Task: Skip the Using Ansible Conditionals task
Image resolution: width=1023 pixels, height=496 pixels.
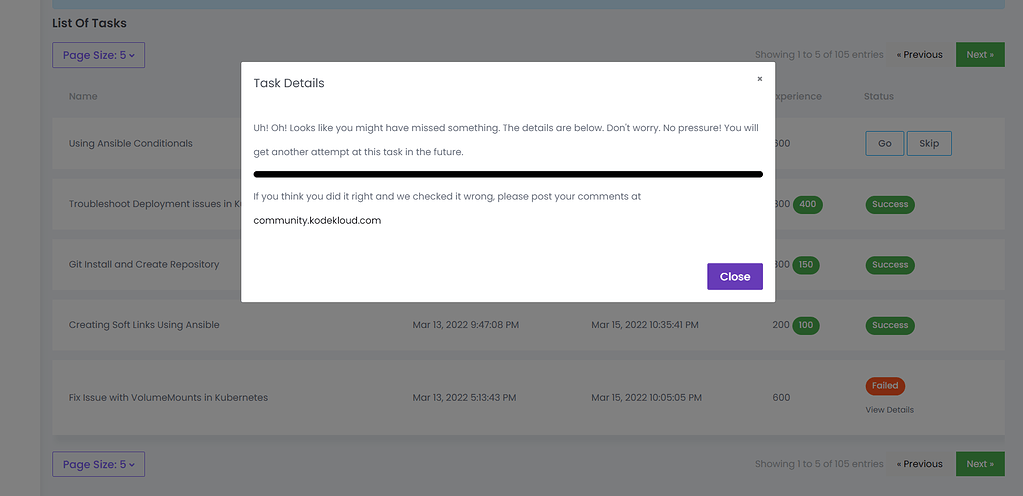Action: point(929,144)
